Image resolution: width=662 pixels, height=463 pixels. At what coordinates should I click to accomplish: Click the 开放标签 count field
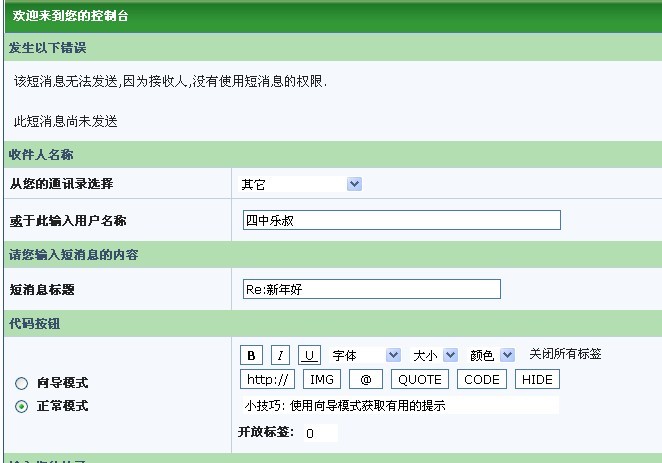click(319, 433)
